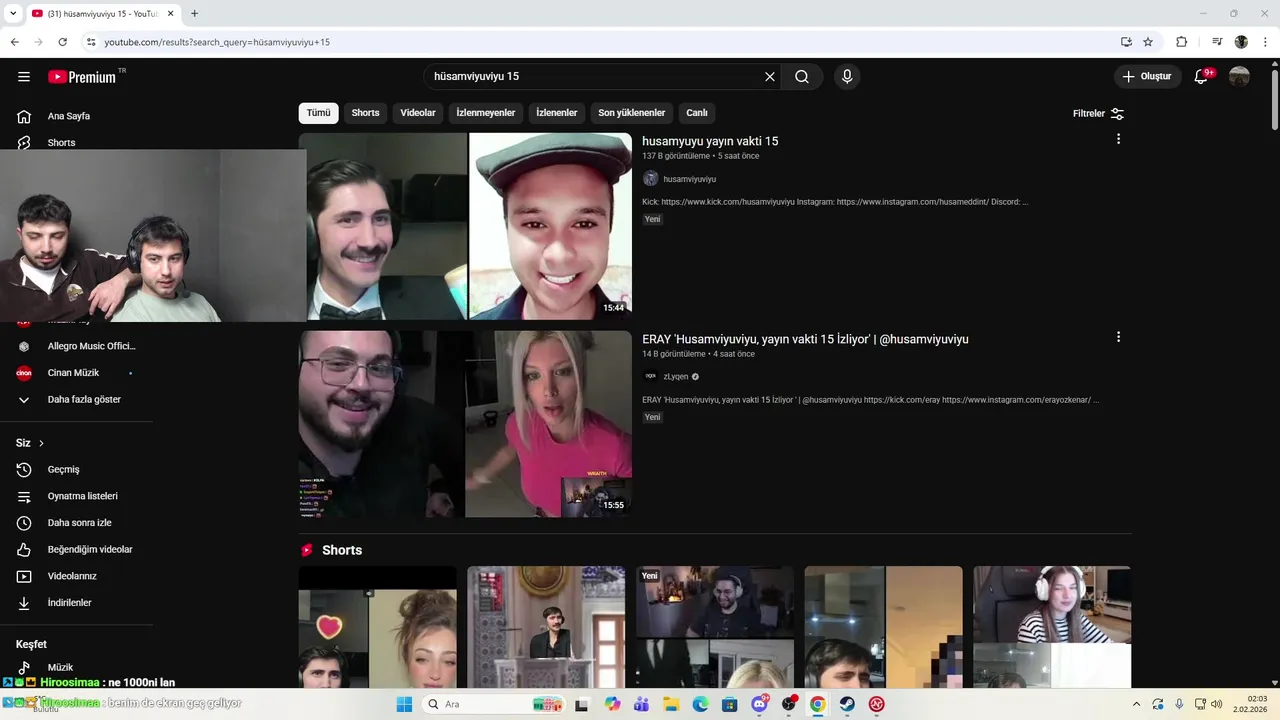Reload the browser page
The image size is (1280, 720).
[62, 42]
